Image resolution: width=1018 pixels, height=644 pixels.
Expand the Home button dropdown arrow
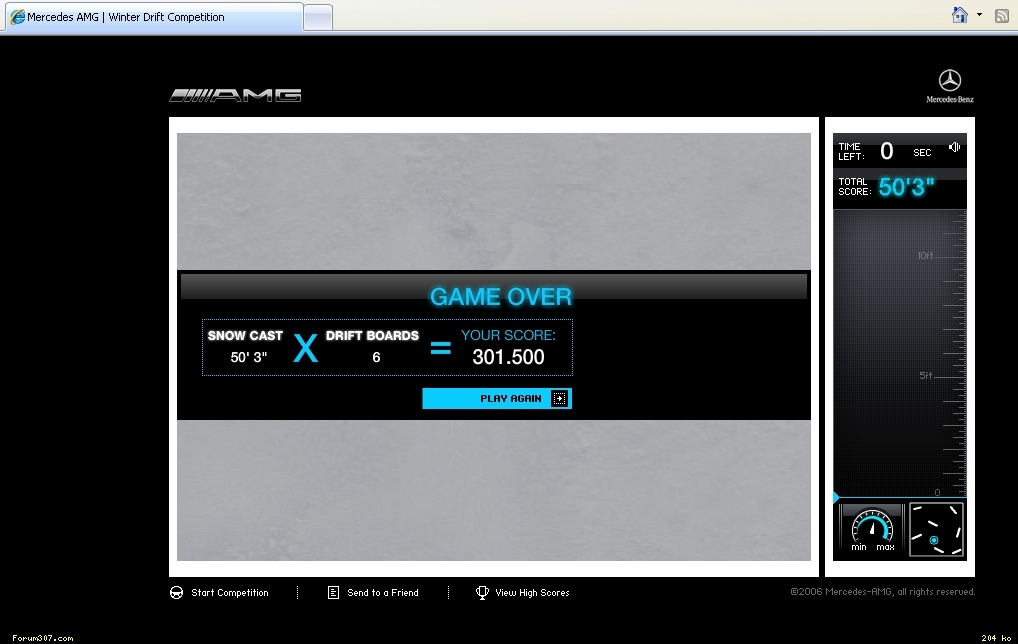(x=979, y=15)
